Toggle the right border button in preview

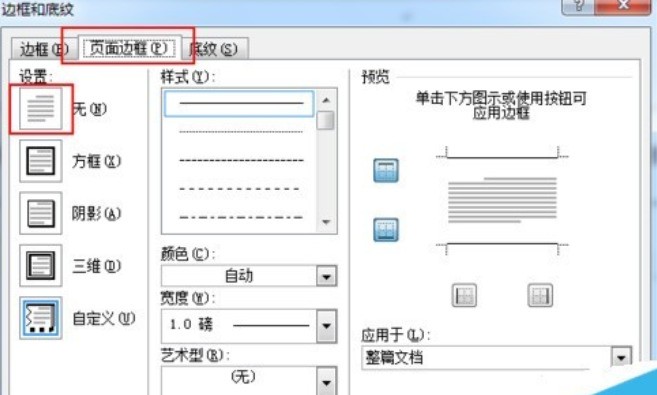coord(540,295)
